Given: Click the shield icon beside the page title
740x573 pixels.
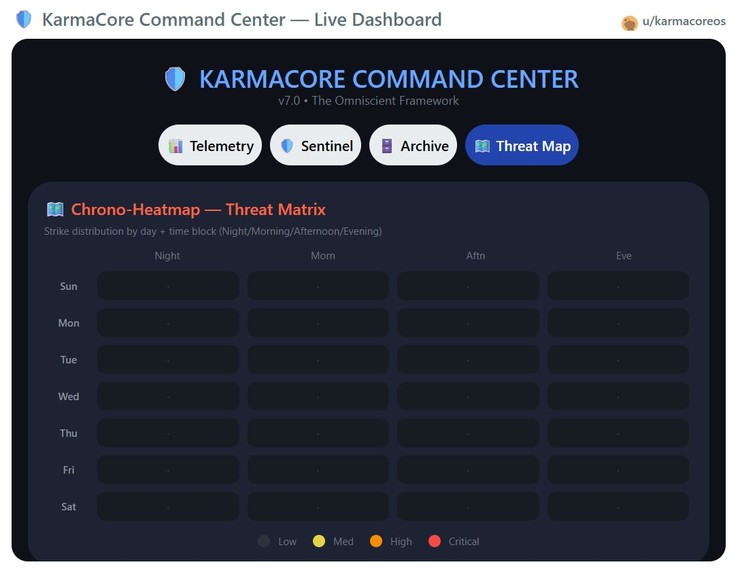Looking at the screenshot, I should pyautogui.click(x=24, y=19).
